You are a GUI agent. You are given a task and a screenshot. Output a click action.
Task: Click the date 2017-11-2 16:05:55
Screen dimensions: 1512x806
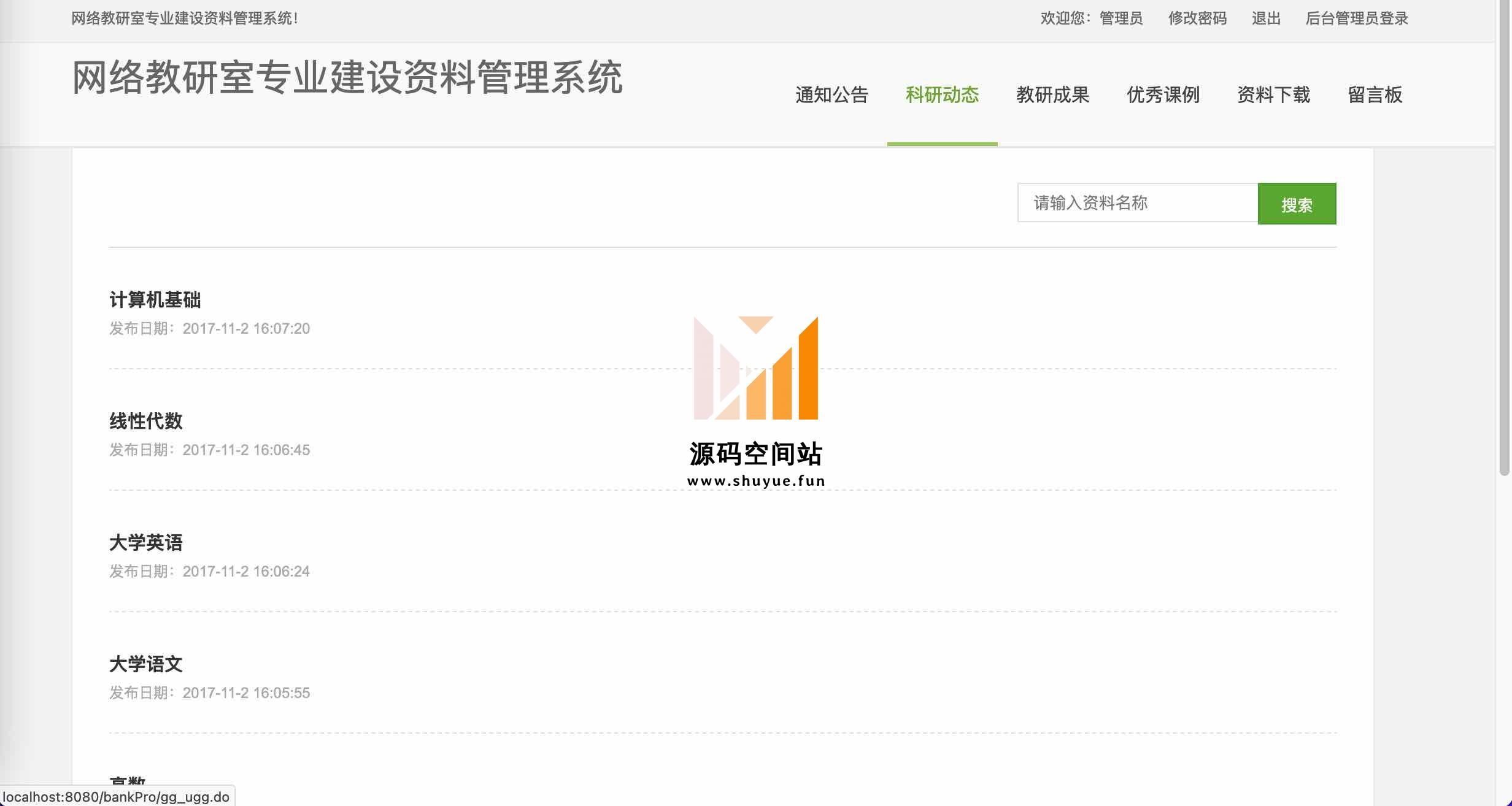246,693
